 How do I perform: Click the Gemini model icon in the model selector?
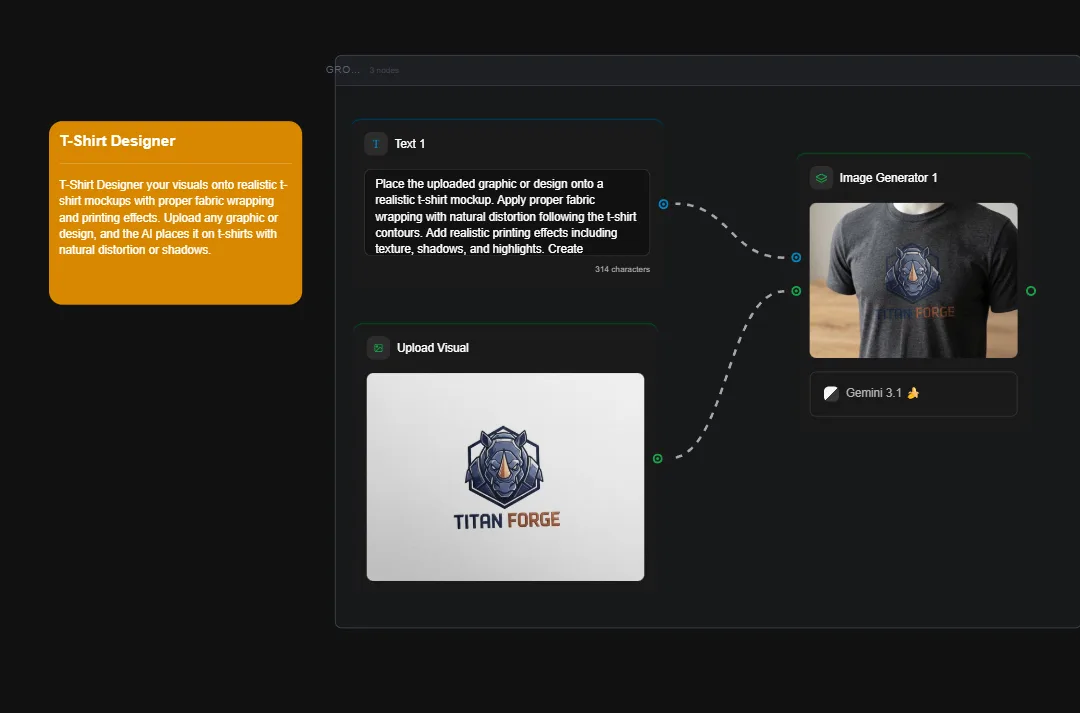830,393
